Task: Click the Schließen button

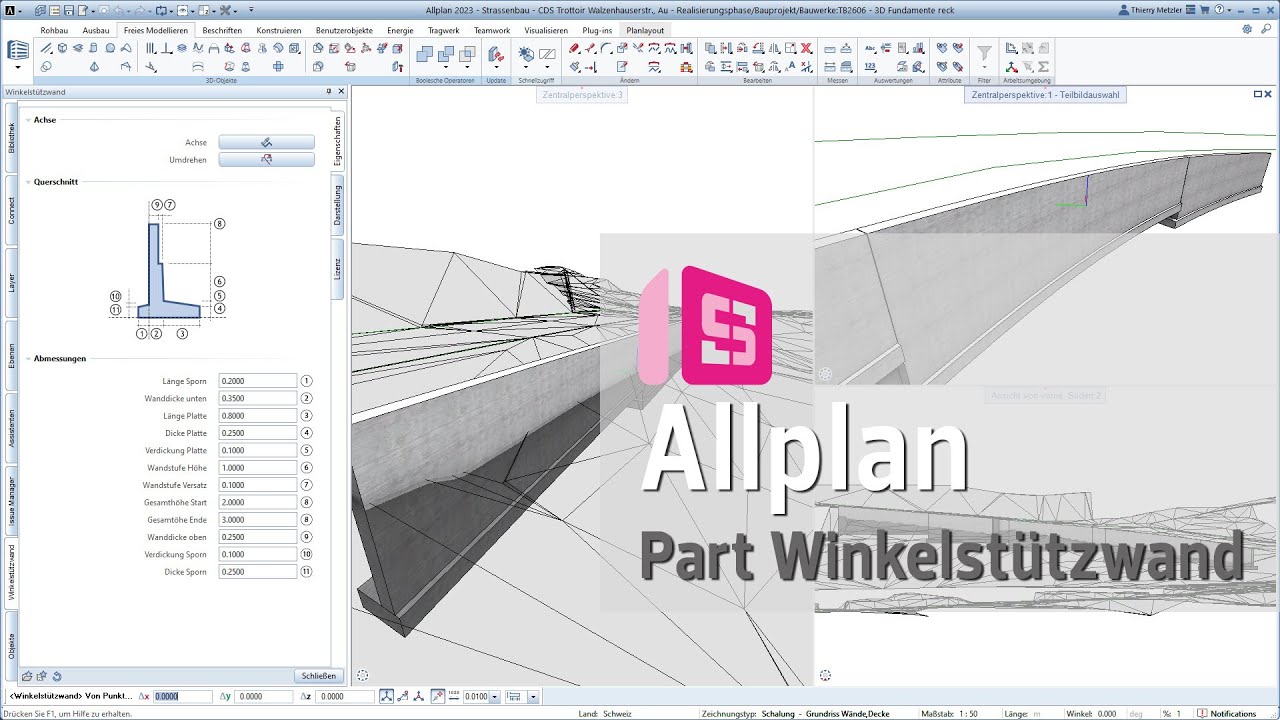Action: click(x=319, y=676)
